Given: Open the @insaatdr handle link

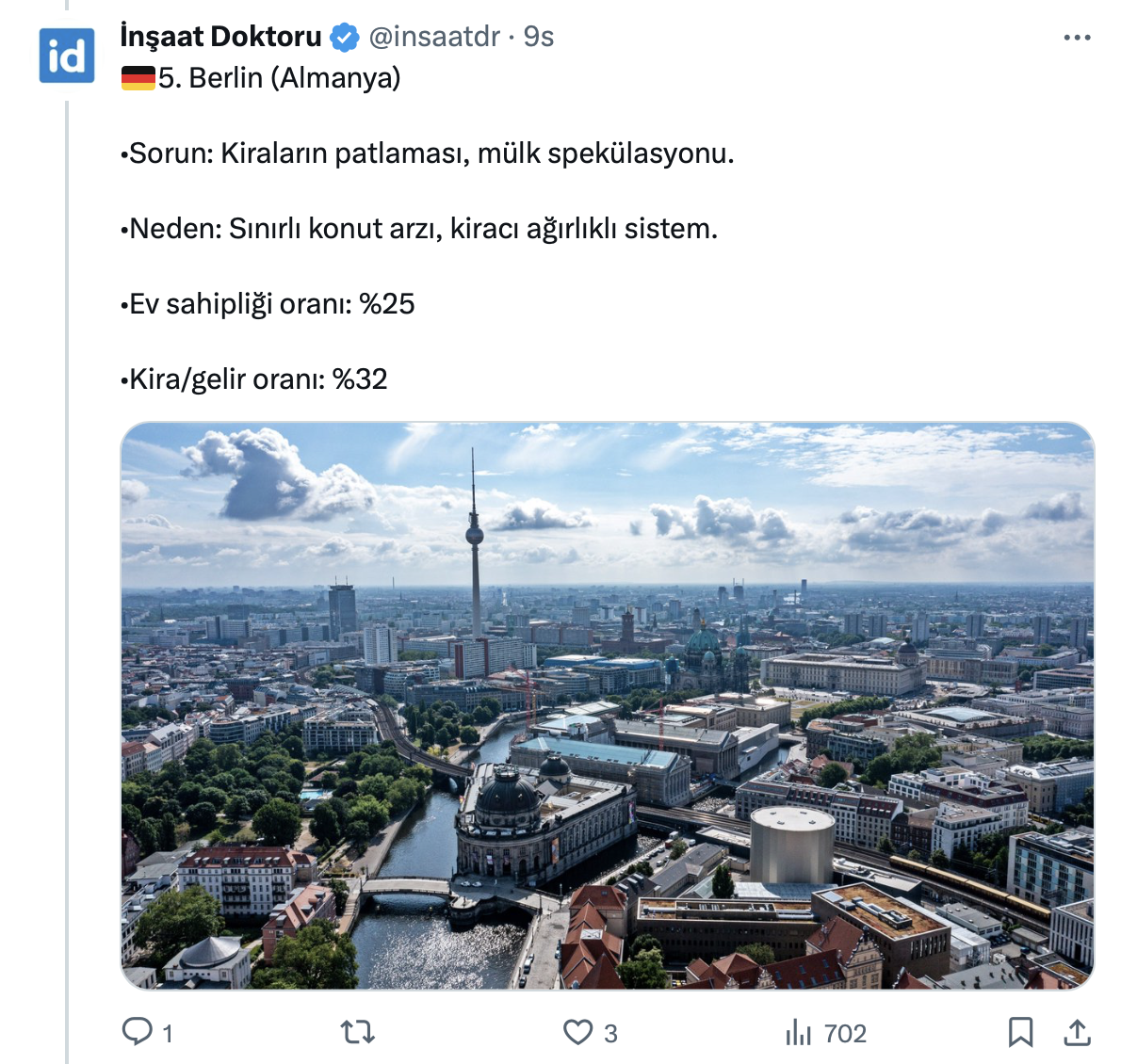Looking at the screenshot, I should [434, 37].
